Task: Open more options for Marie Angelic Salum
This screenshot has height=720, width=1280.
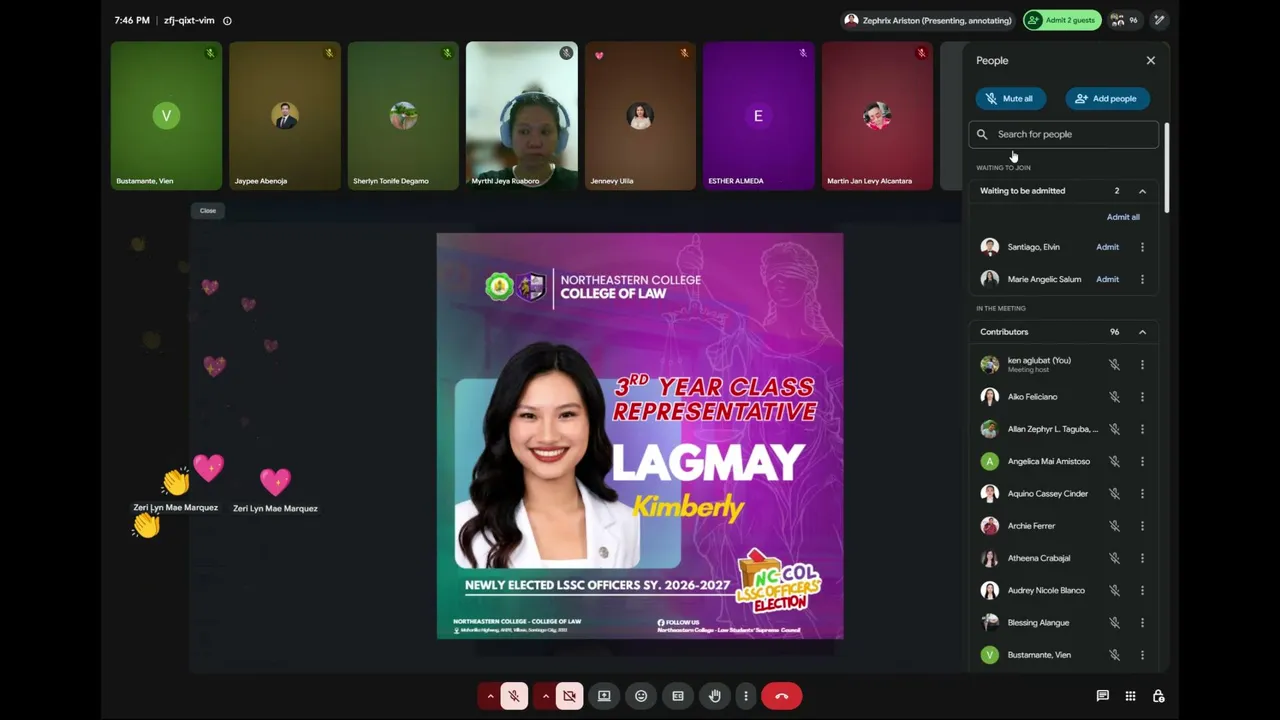Action: 1142,279
